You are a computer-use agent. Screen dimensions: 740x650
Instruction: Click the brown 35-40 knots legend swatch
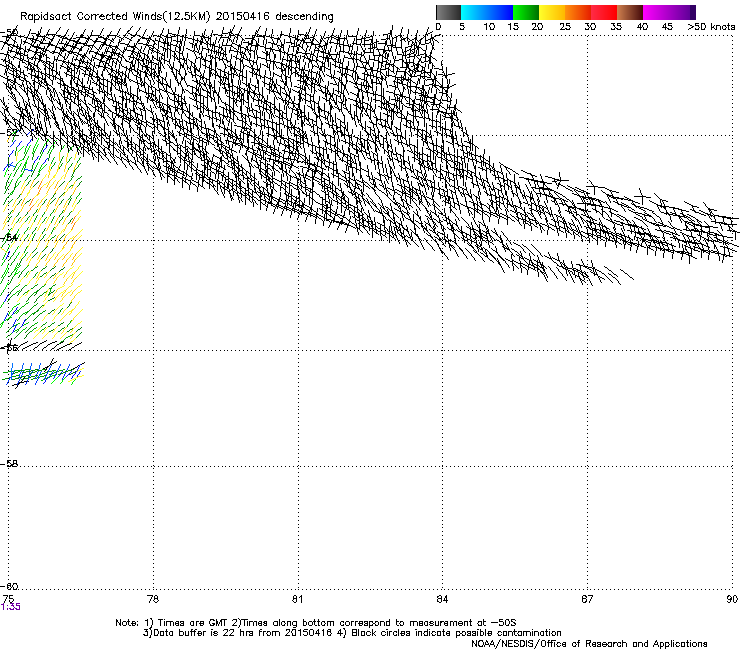[x=630, y=12]
